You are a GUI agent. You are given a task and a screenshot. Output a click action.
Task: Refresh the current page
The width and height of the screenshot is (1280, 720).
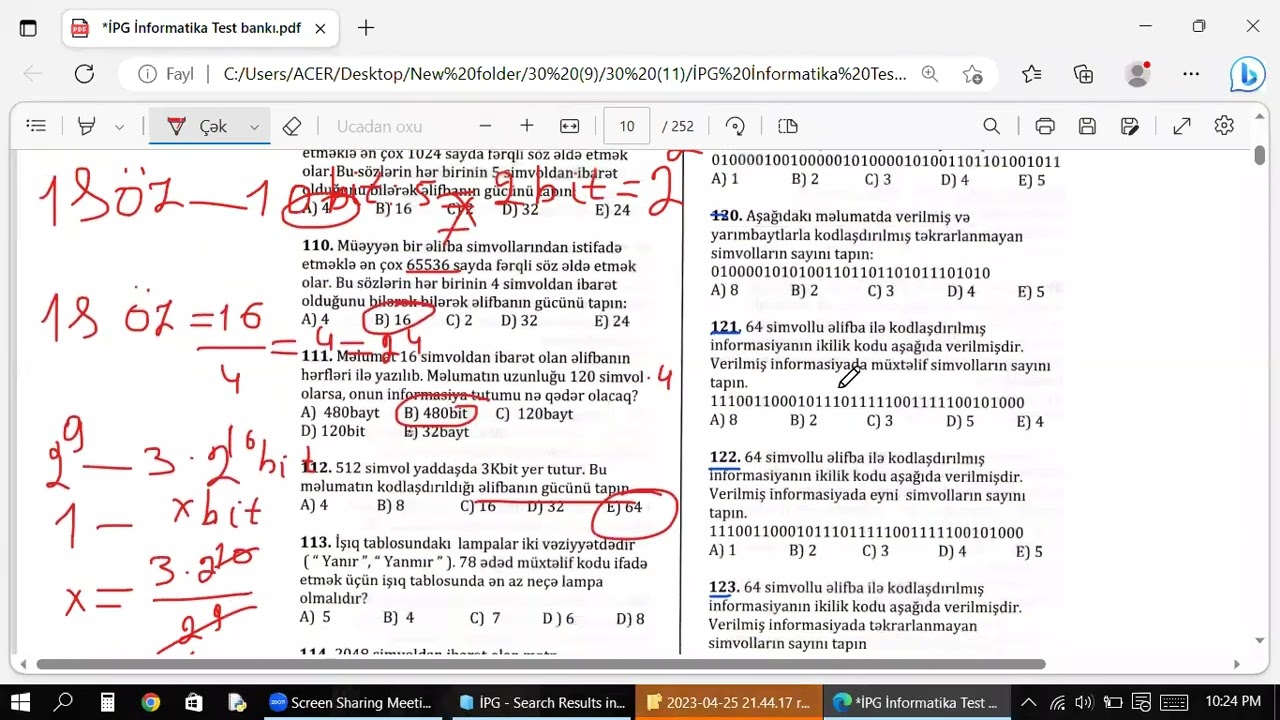point(84,74)
